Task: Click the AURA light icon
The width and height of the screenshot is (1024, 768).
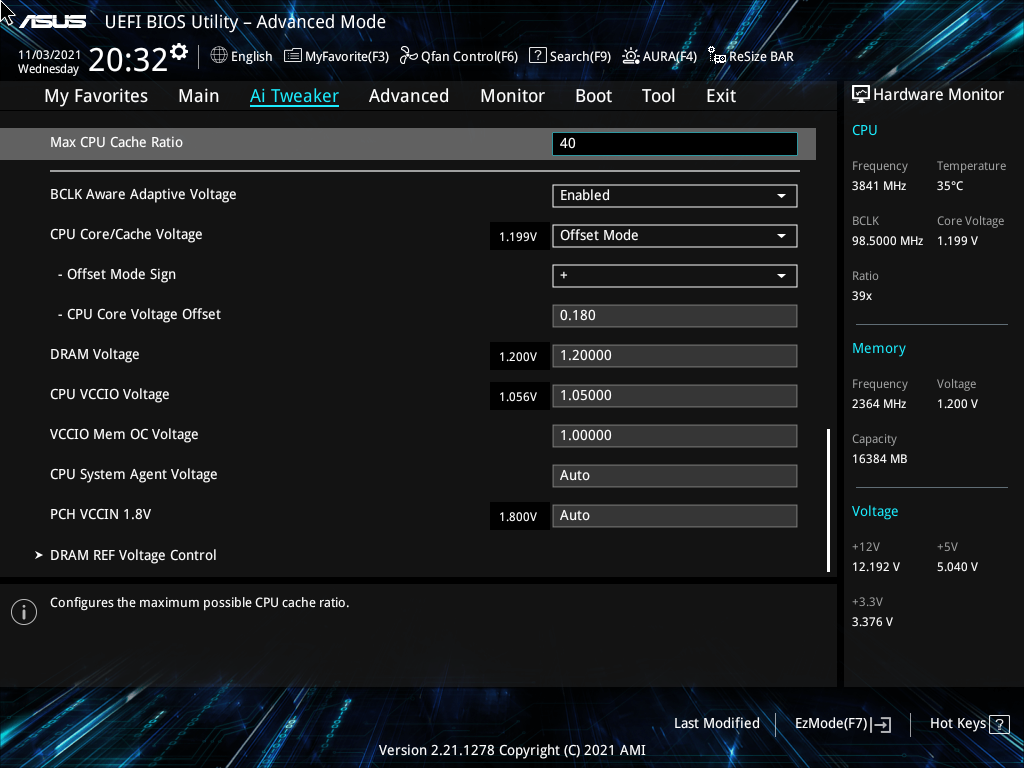Action: click(x=631, y=56)
